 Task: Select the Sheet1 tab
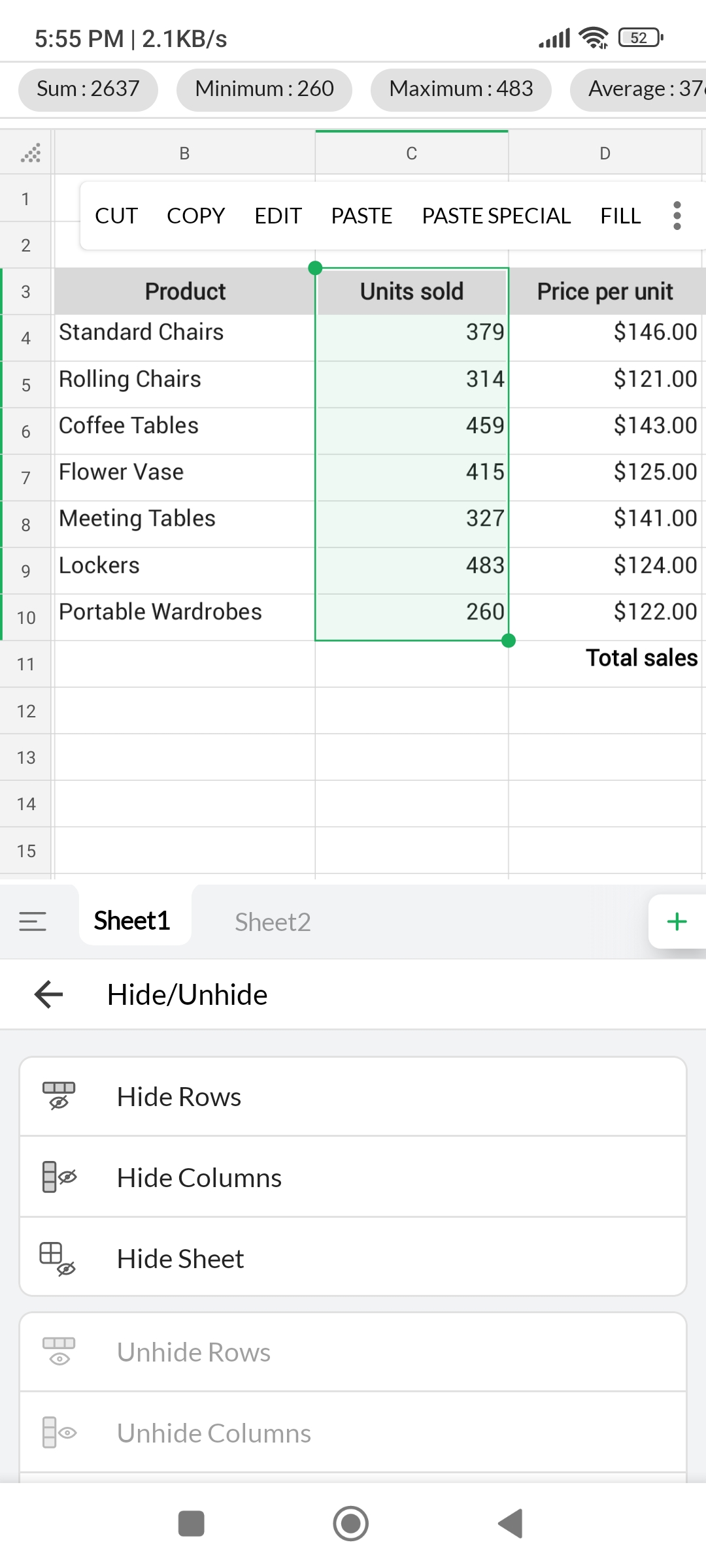point(132,921)
